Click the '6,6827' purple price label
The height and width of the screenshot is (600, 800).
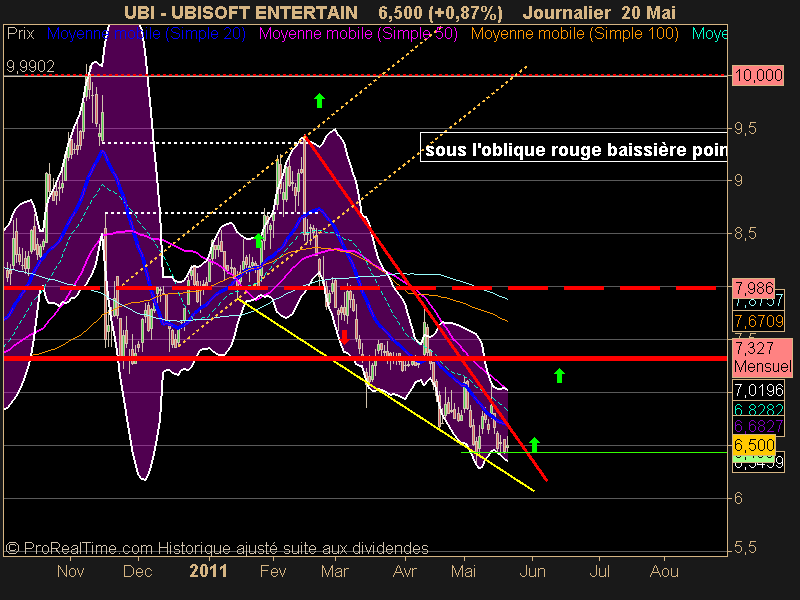coord(759,426)
